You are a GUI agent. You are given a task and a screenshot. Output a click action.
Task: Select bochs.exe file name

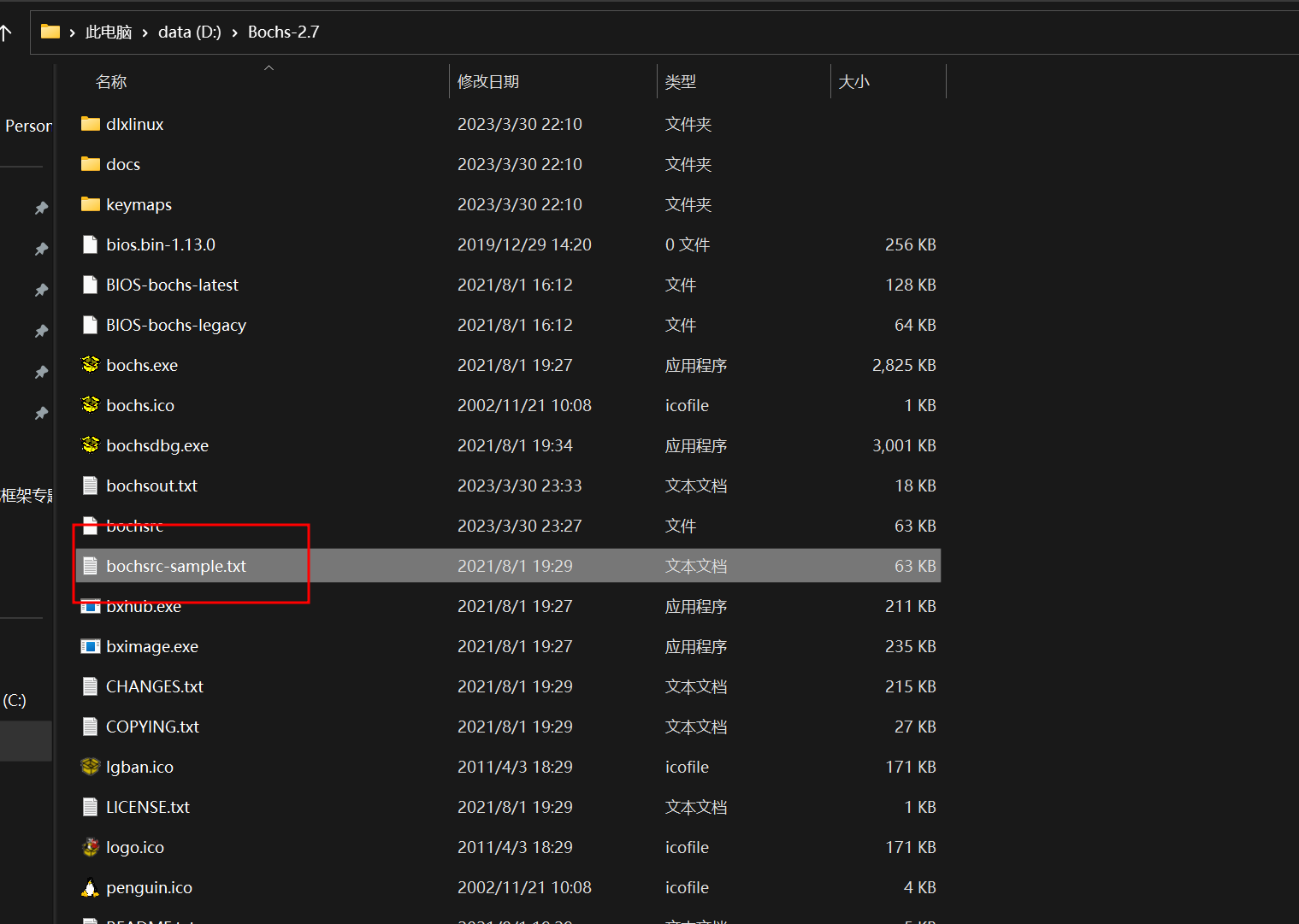(142, 365)
